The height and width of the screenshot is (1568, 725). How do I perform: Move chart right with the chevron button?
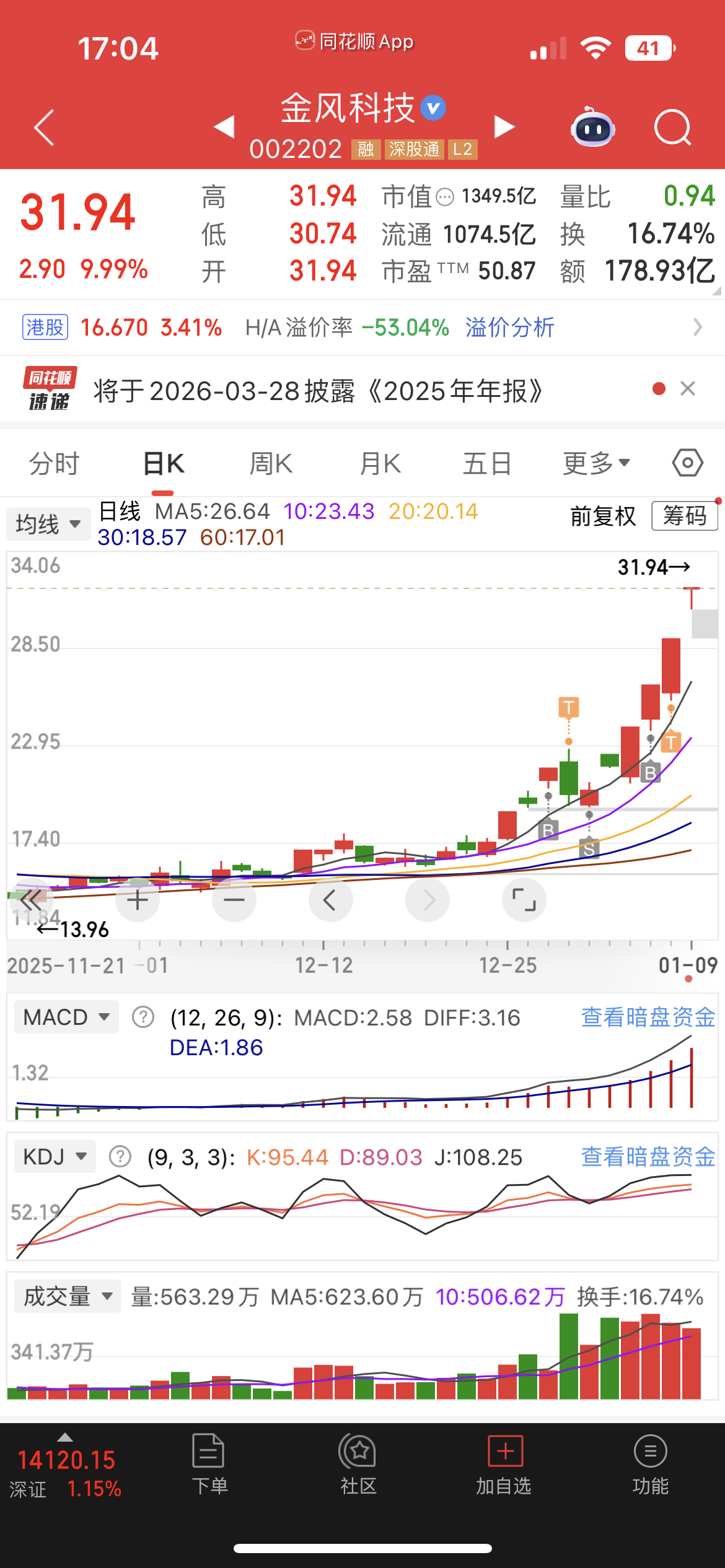point(428,900)
